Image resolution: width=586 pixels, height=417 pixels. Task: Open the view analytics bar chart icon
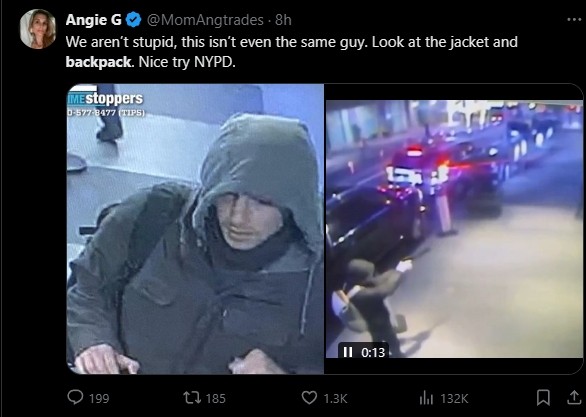click(426, 398)
